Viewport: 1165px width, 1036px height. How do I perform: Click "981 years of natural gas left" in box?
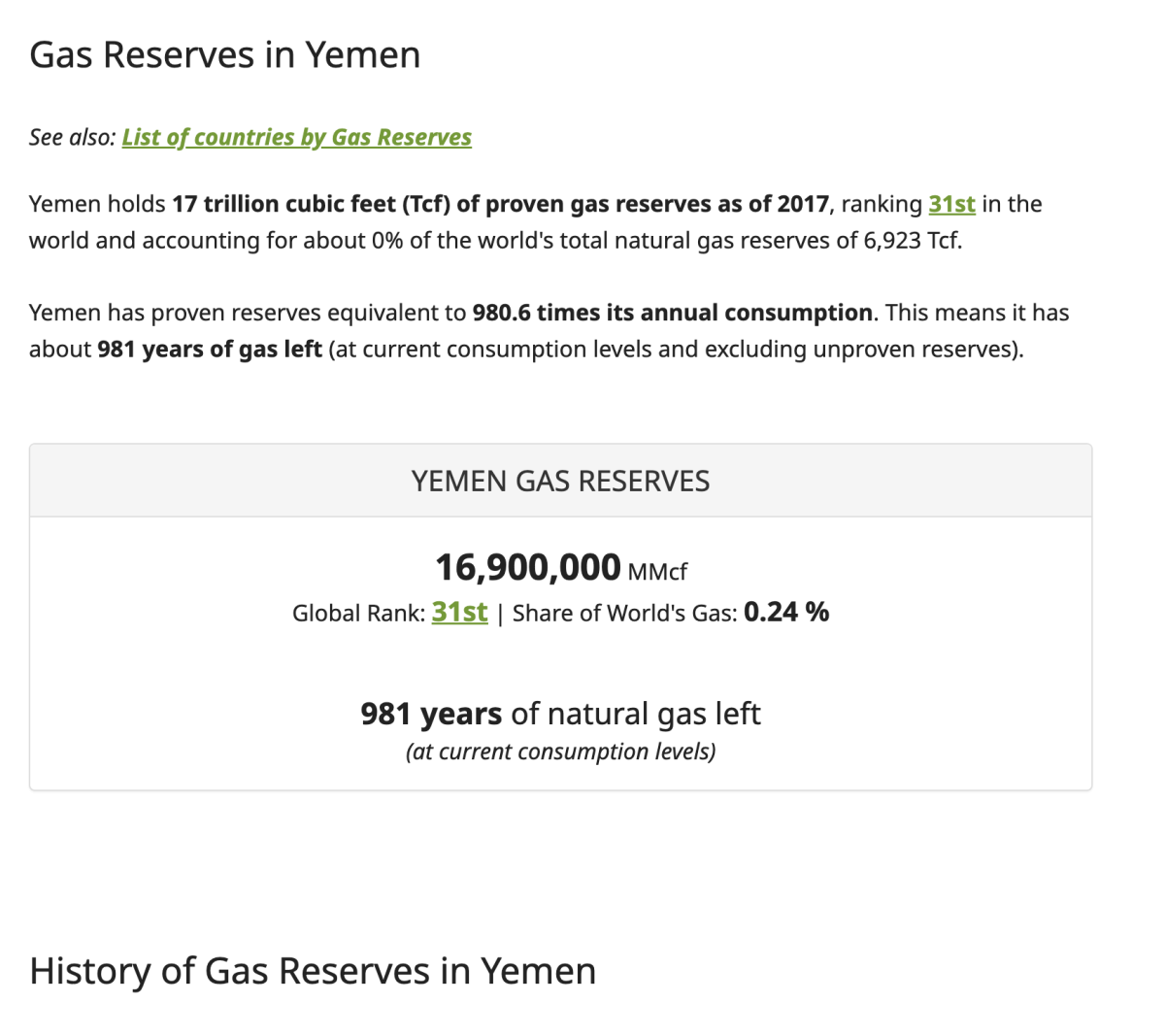click(560, 714)
